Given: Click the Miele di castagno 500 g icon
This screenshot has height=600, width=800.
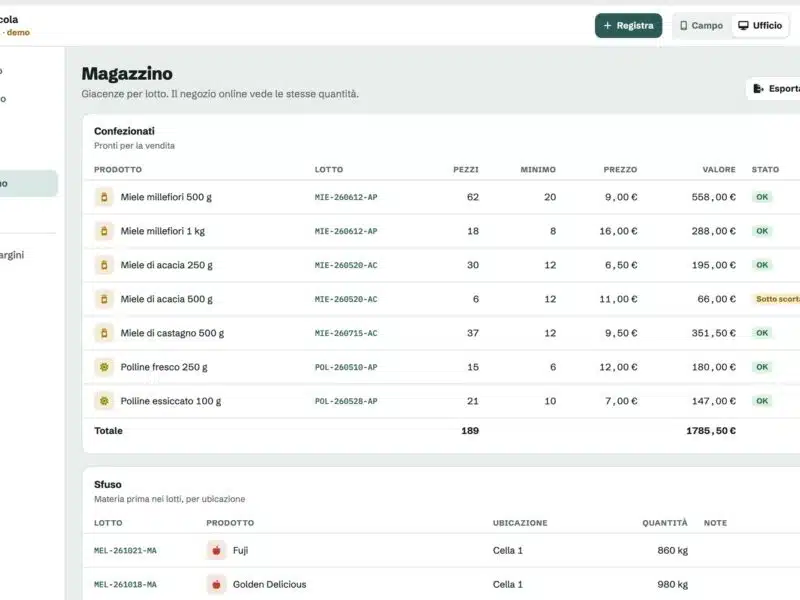Looking at the screenshot, I should click(x=104, y=333).
